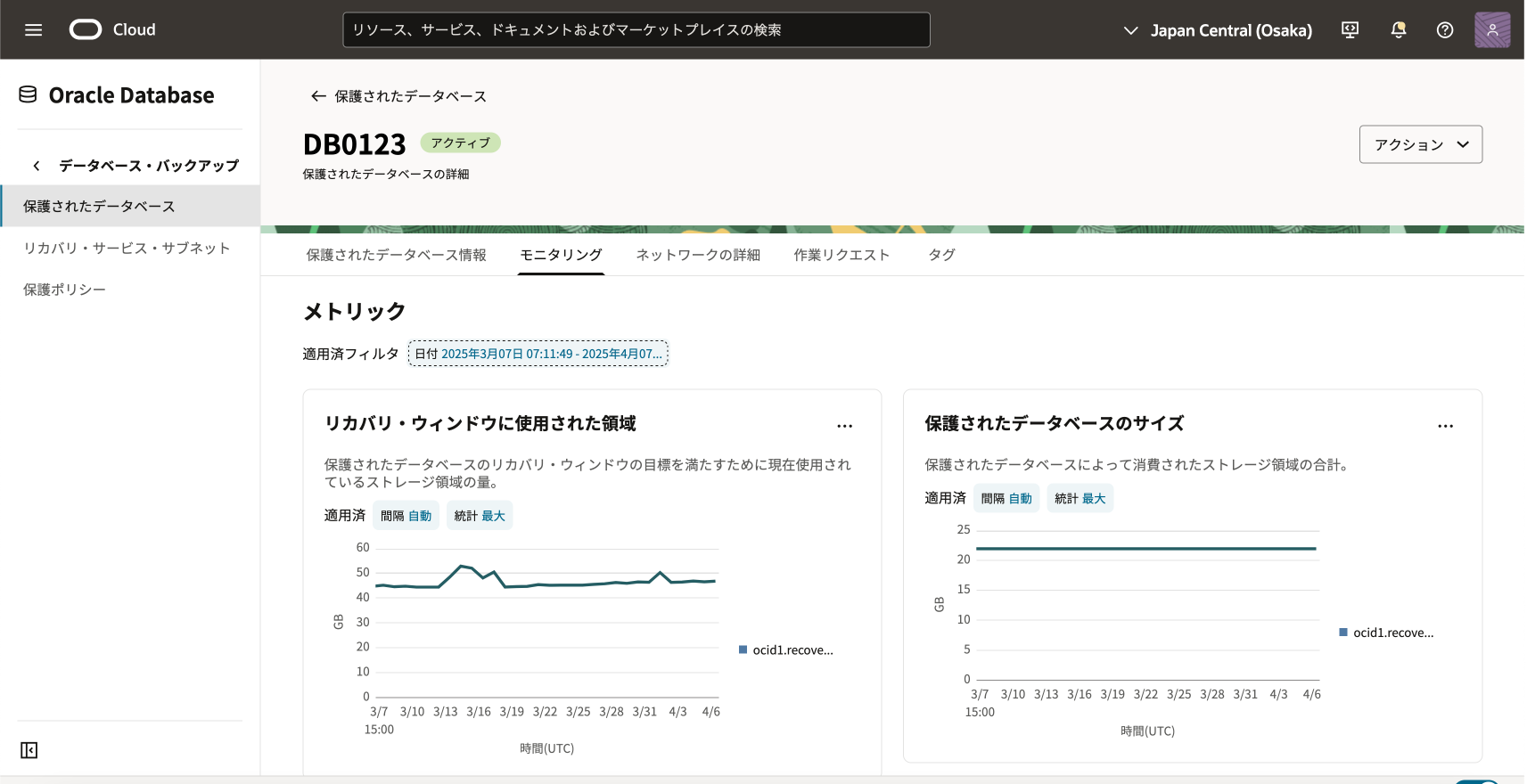This screenshot has width=1527, height=784.
Task: Open the more options menu of リカバリ・ウィンドウ chart
Action: coord(844,426)
